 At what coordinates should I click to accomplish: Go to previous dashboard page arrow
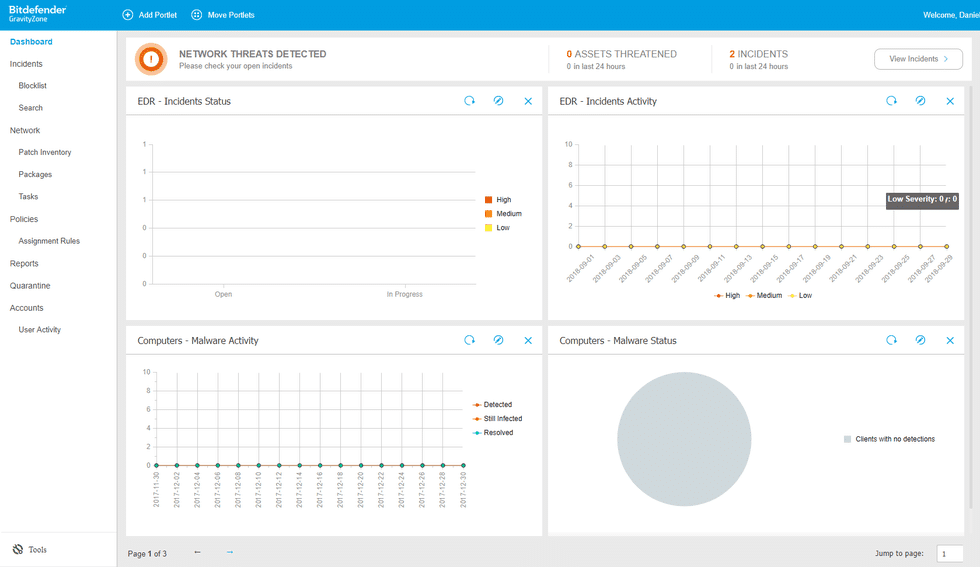198,552
